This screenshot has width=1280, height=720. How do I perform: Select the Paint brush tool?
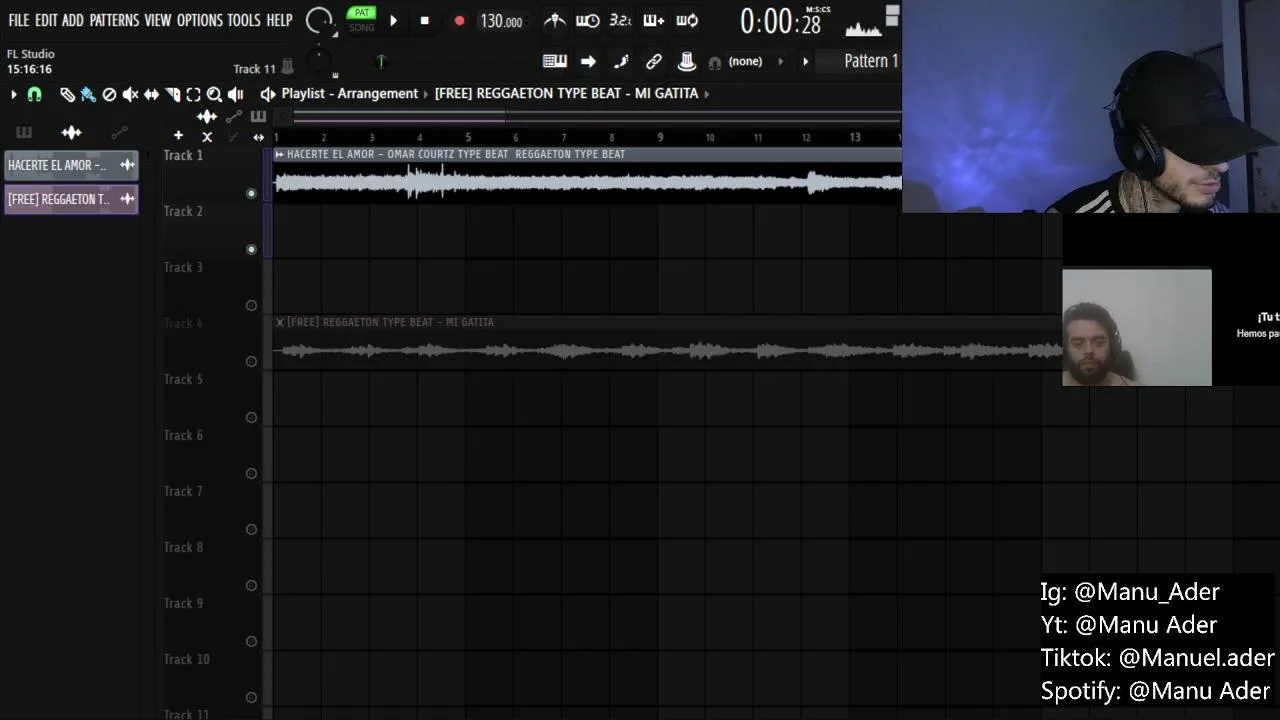(88, 94)
